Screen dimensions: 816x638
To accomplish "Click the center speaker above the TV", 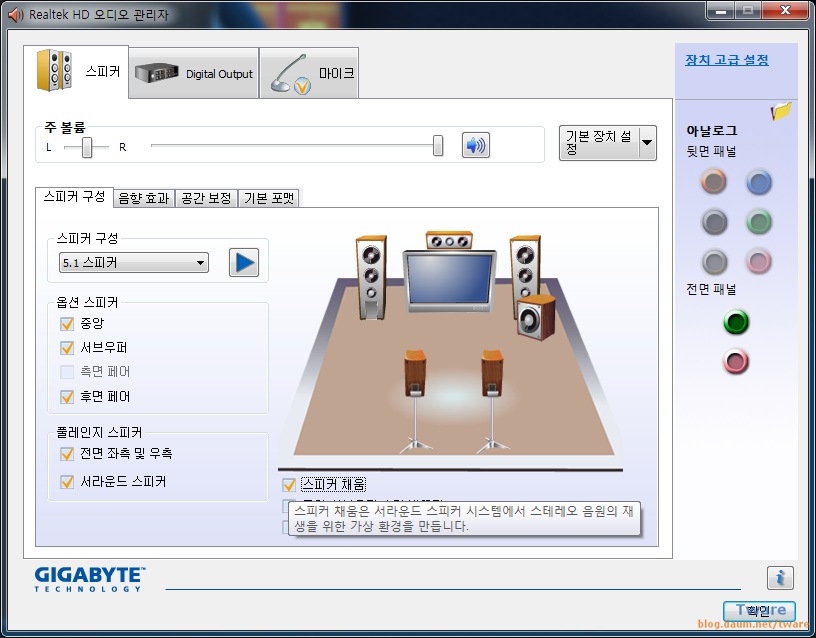I will 449,240.
